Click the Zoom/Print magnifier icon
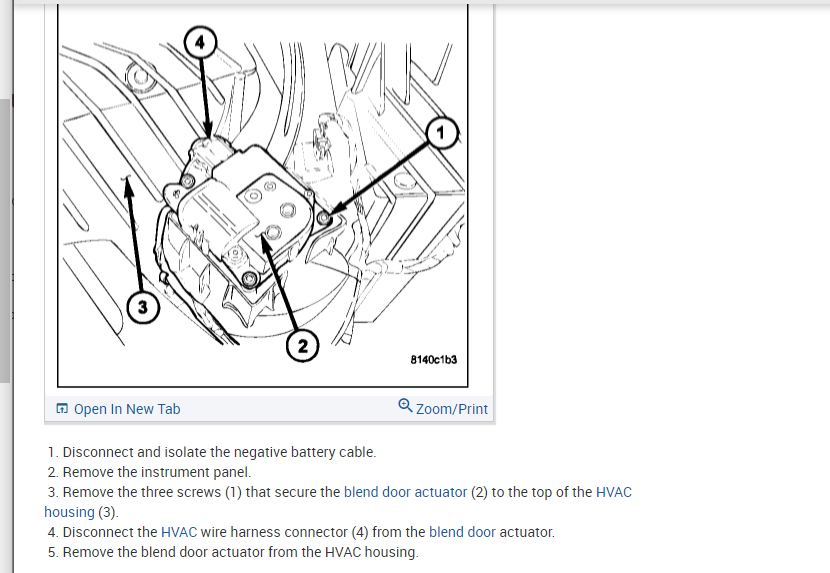830x573 pixels. [405, 405]
